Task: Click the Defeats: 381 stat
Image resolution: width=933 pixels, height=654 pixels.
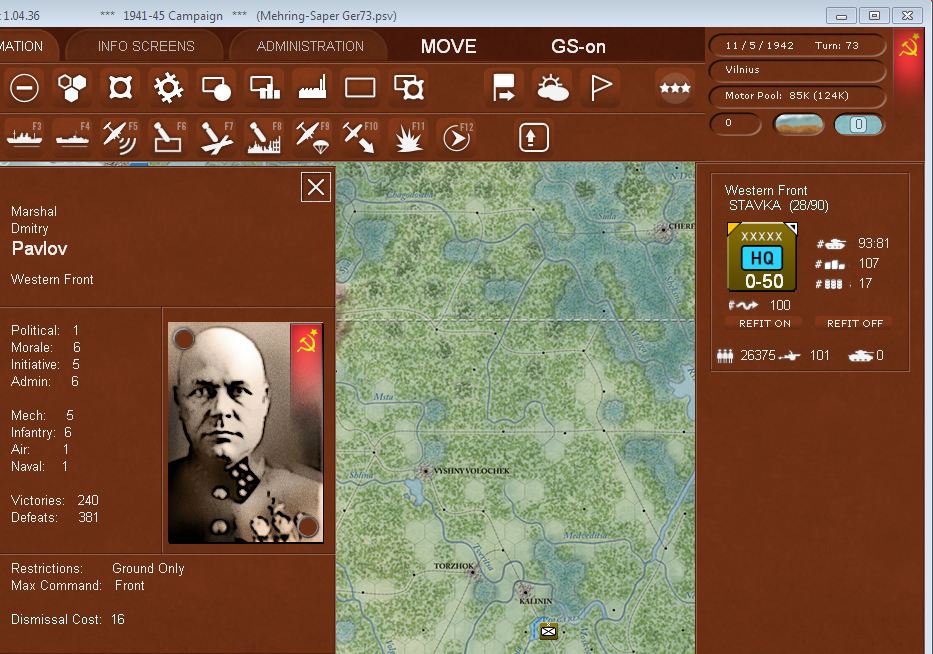Action: pyautogui.click(x=55, y=518)
